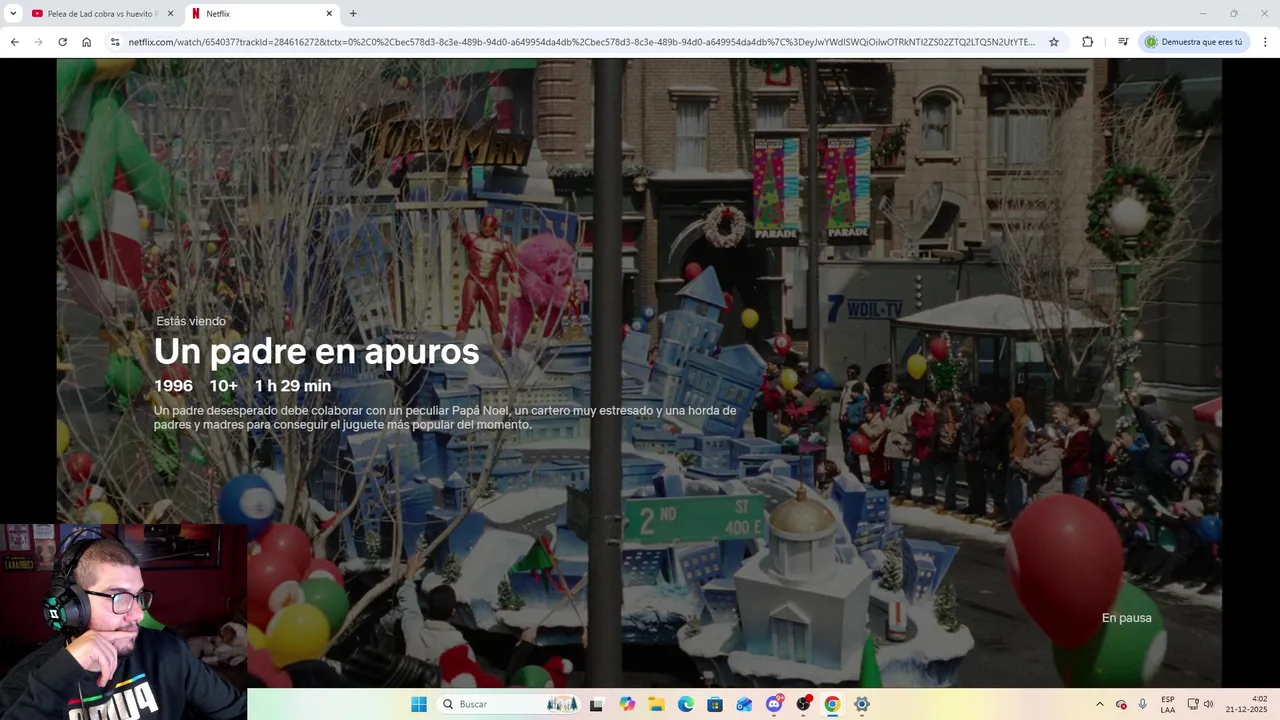Click the microphone tray icon
1280x720 pixels.
(x=1142, y=704)
